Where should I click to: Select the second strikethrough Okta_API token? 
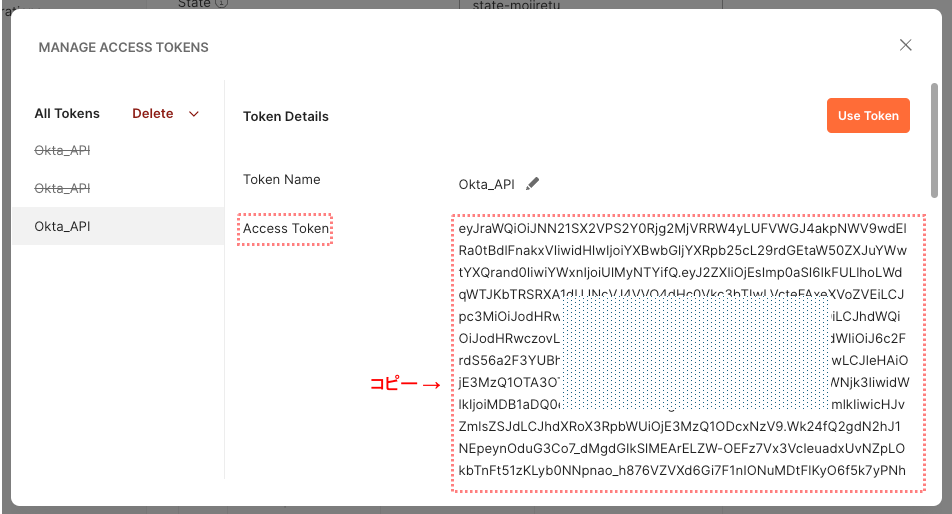click(63, 188)
